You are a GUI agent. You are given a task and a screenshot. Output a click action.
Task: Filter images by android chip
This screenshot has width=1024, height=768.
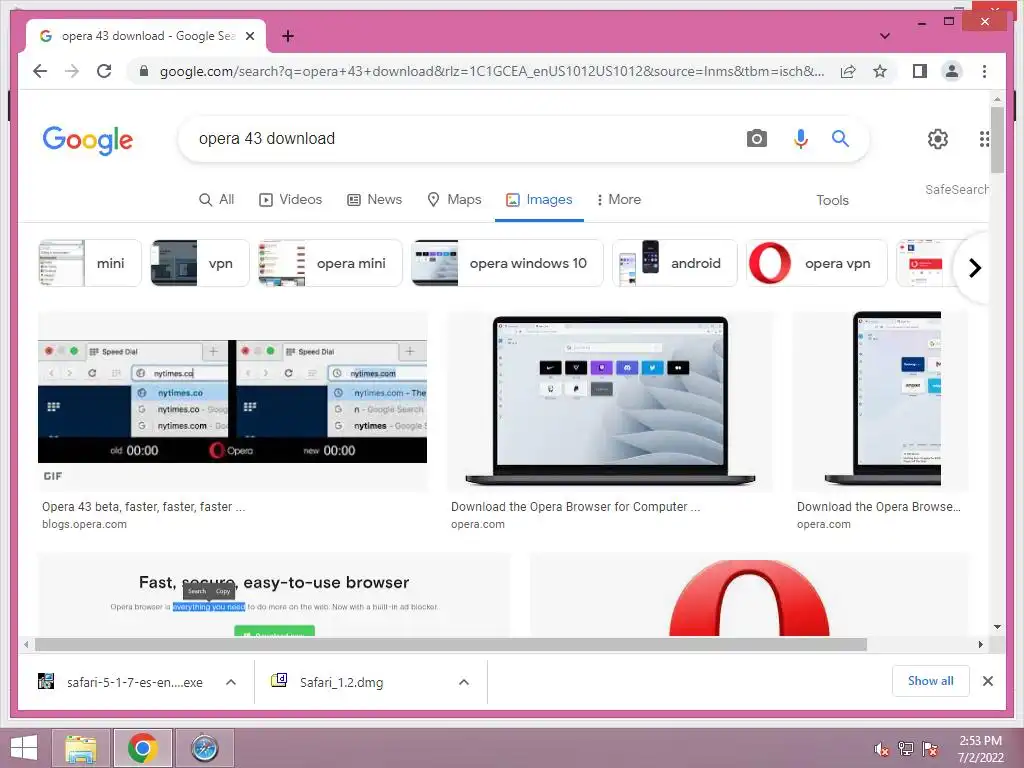pyautogui.click(x=675, y=263)
